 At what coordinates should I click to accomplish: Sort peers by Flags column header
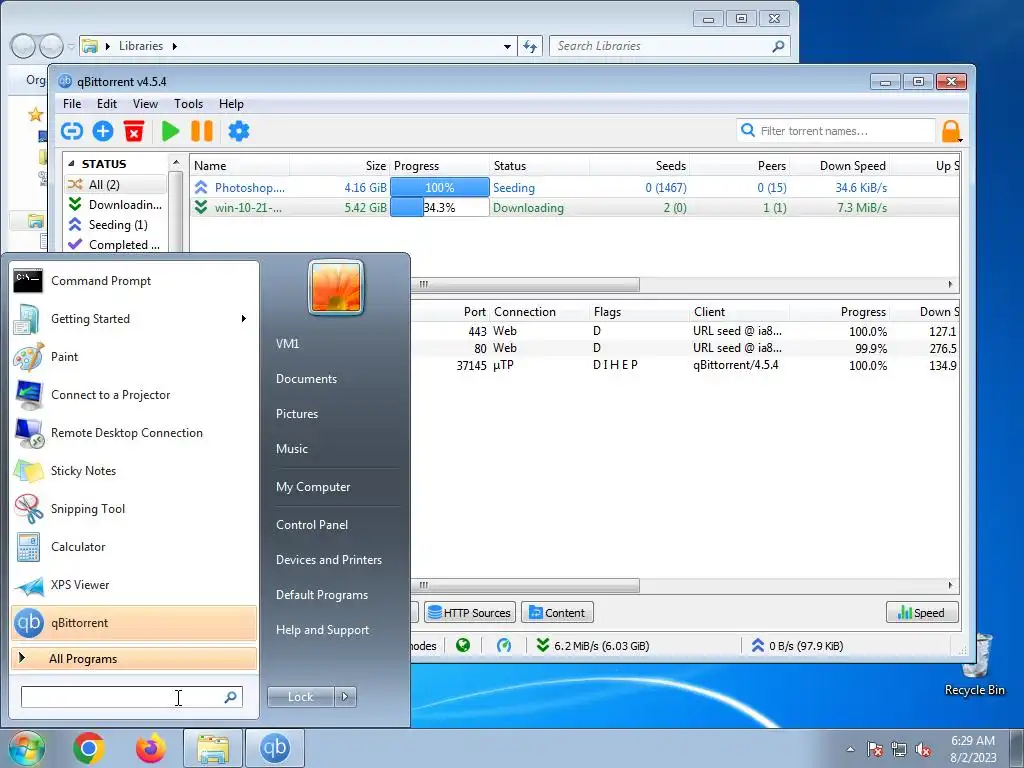[639, 312]
